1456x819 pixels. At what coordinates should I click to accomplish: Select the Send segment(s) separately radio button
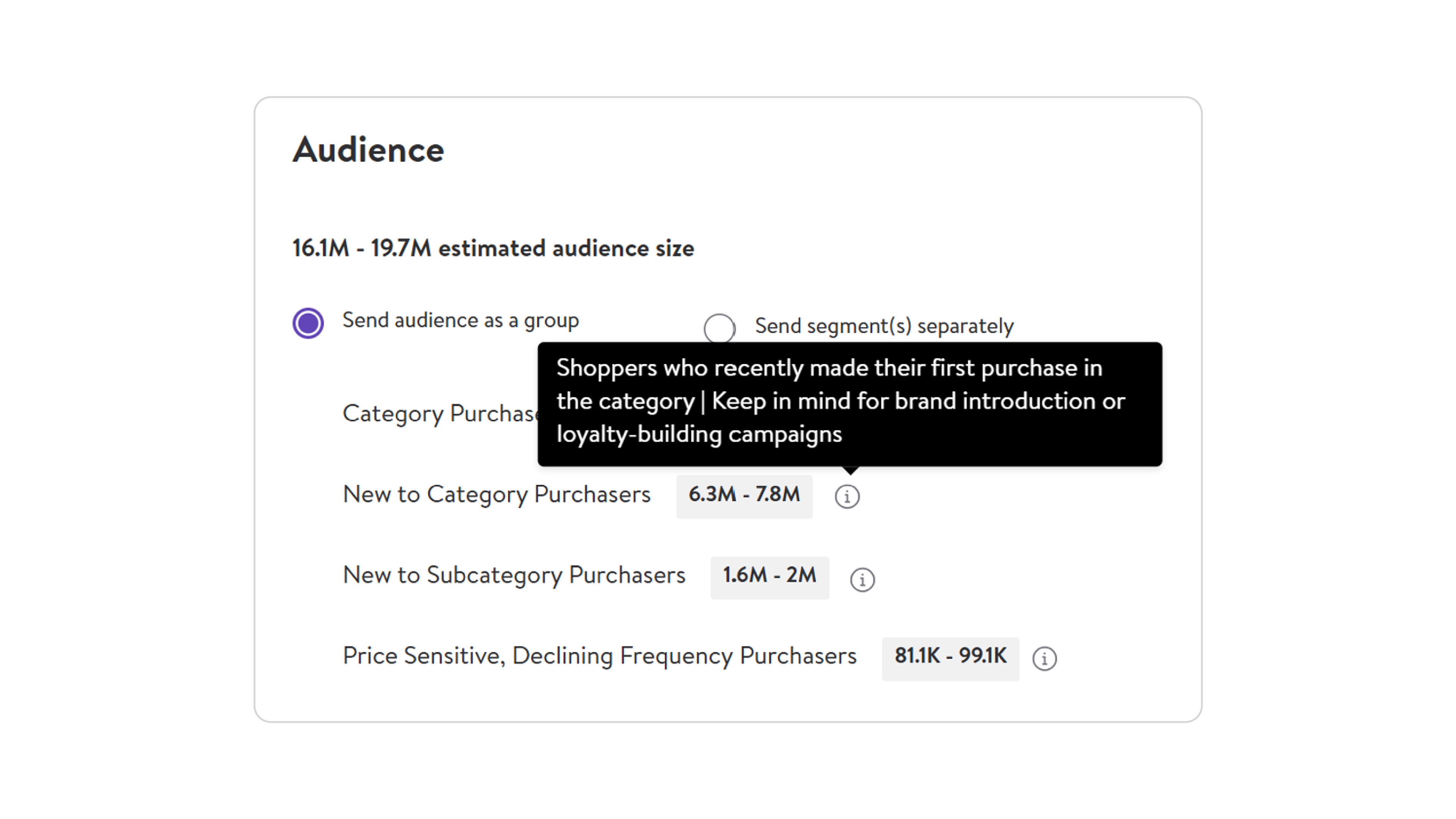pos(719,328)
